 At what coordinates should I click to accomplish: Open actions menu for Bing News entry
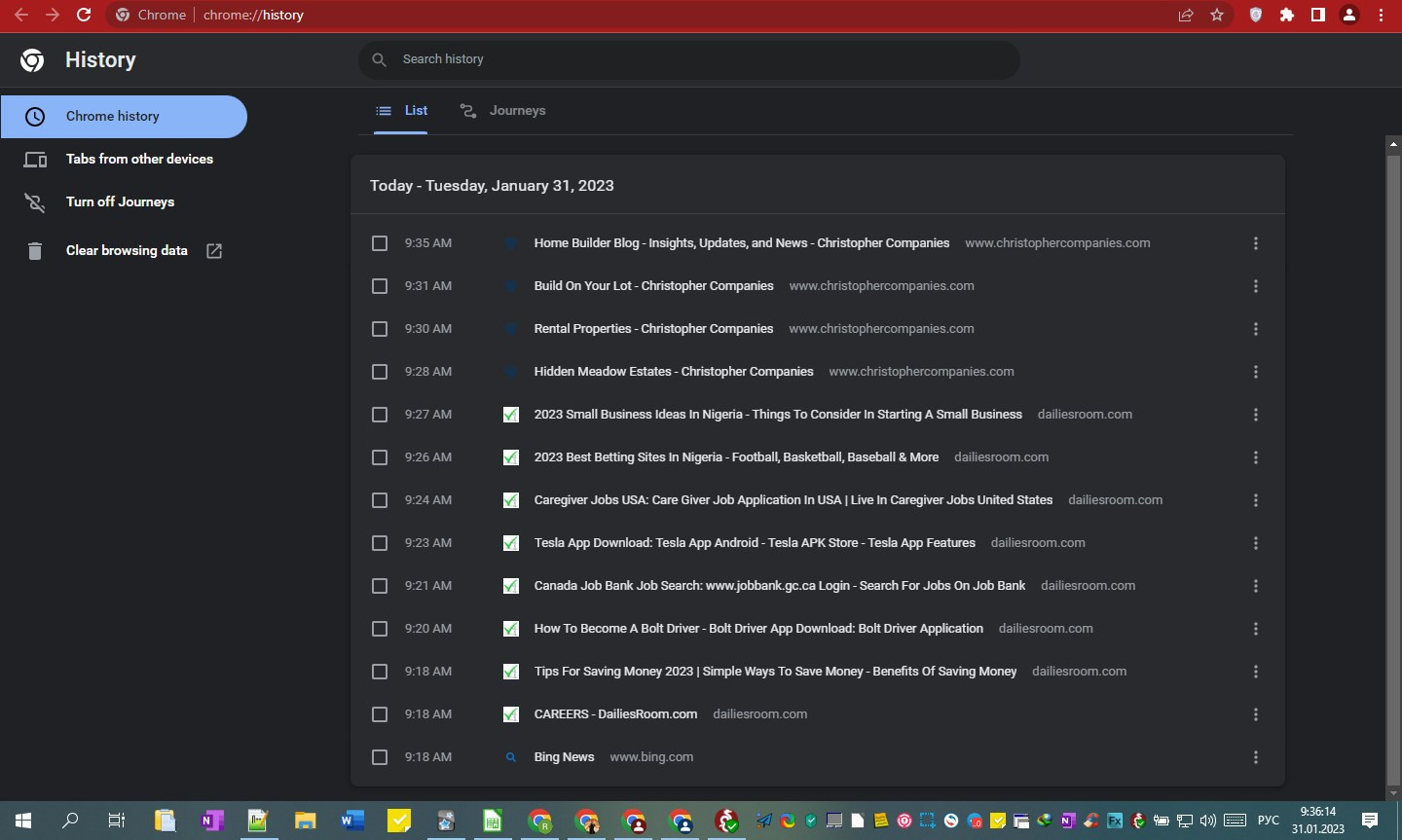[1256, 757]
